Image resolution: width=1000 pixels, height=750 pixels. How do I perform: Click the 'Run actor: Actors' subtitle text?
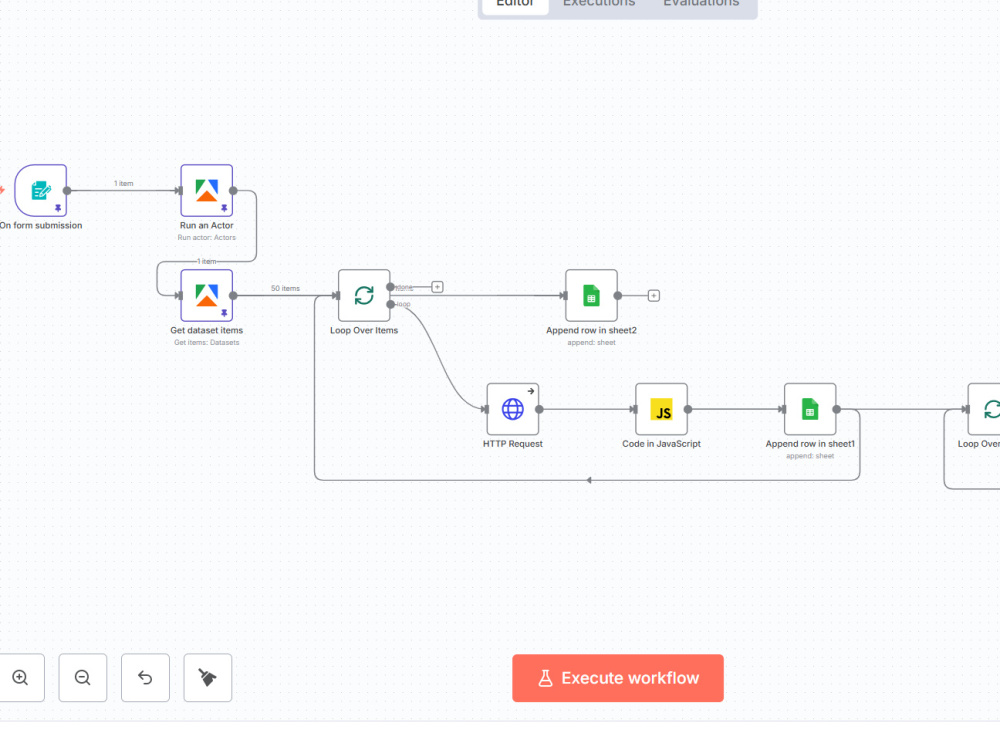coord(207,237)
